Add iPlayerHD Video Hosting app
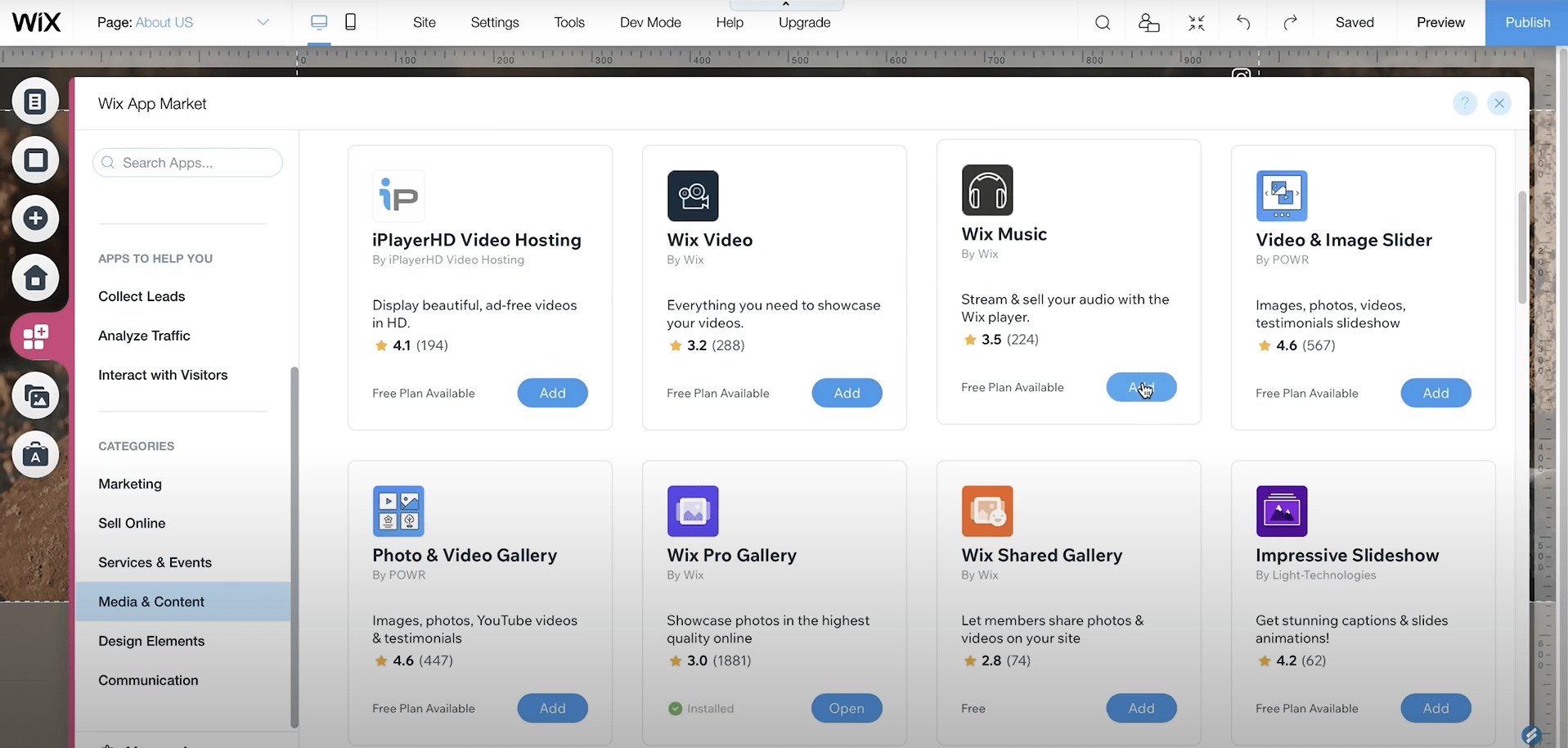 coord(552,393)
